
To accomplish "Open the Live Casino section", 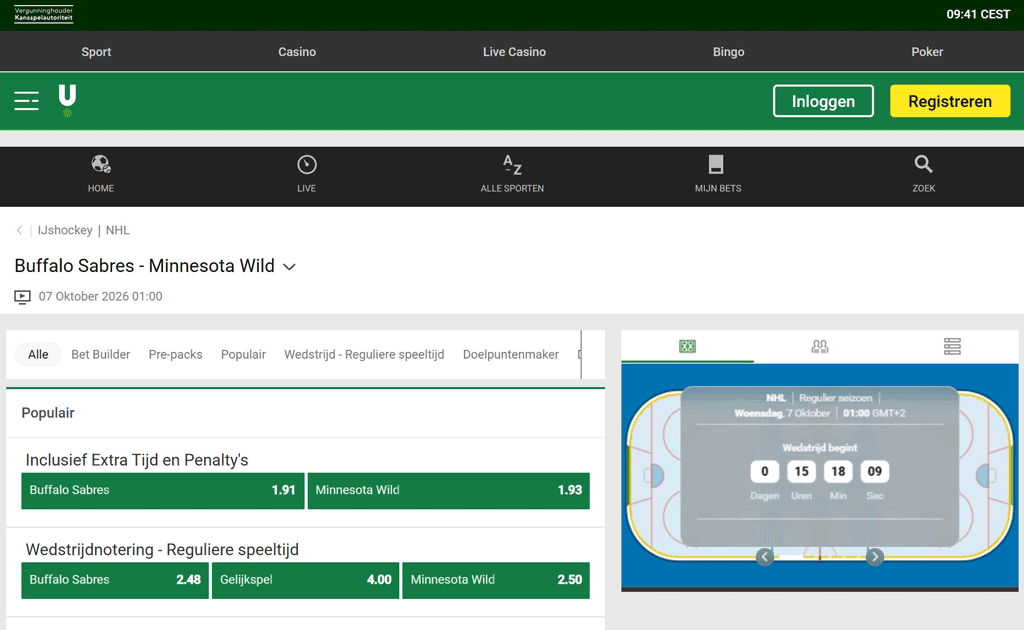I will [x=515, y=52].
